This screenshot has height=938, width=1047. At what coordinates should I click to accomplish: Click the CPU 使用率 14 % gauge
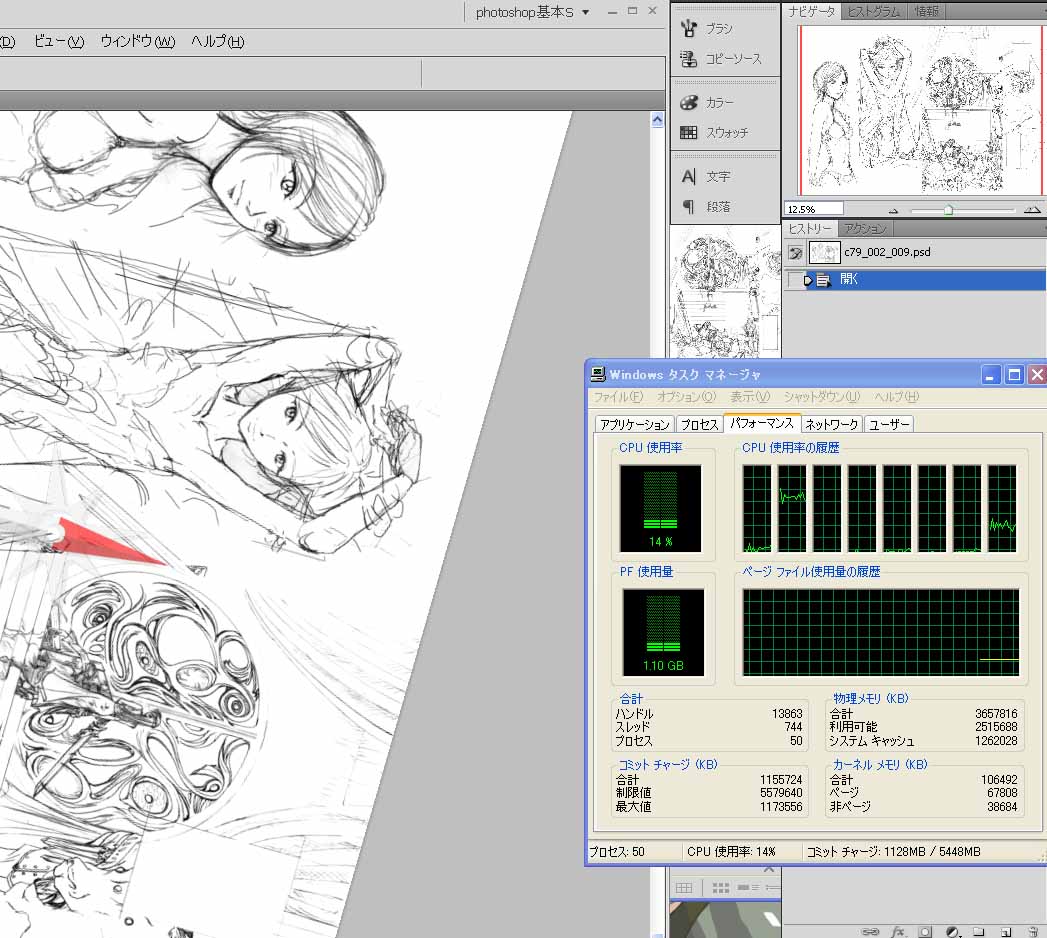[660, 509]
